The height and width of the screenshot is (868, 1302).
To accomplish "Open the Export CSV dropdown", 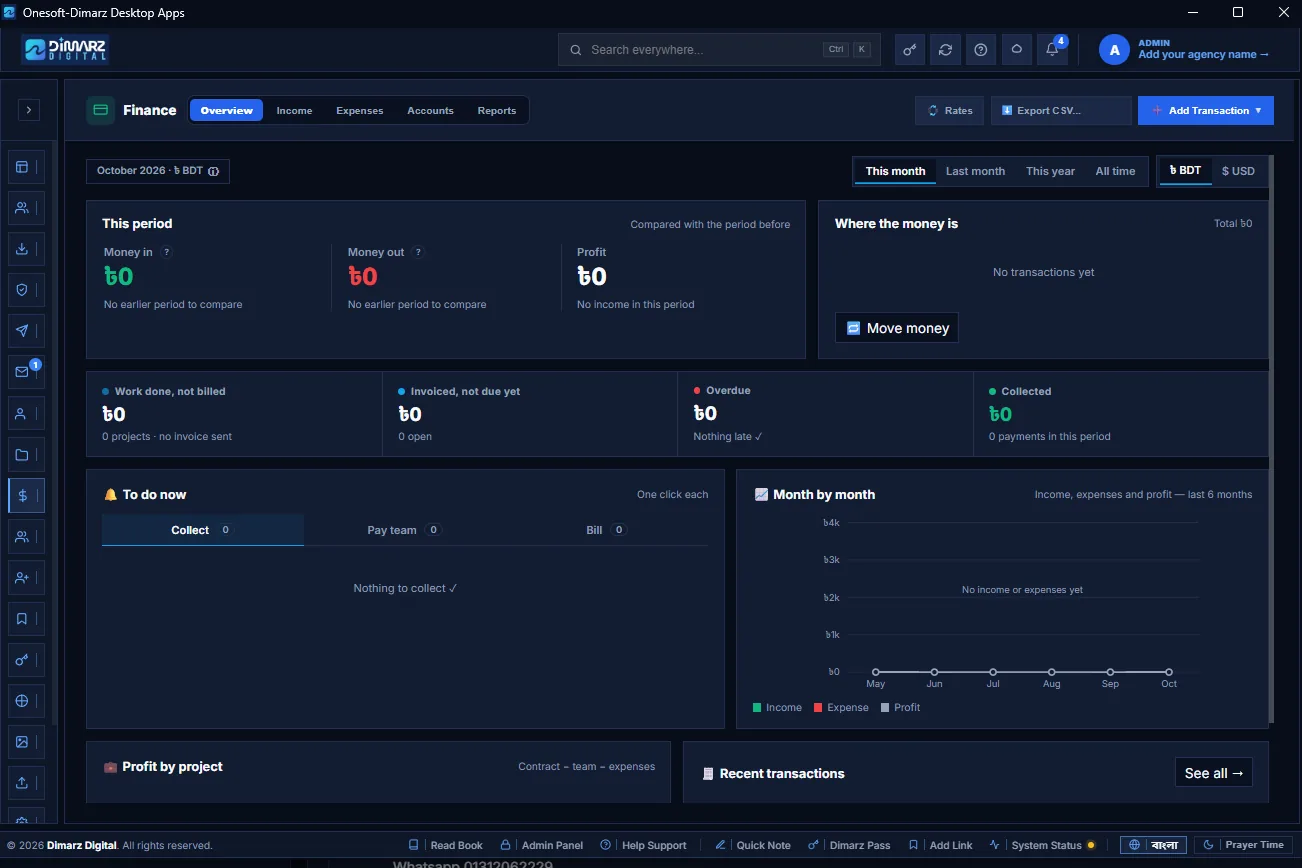I will [1061, 110].
